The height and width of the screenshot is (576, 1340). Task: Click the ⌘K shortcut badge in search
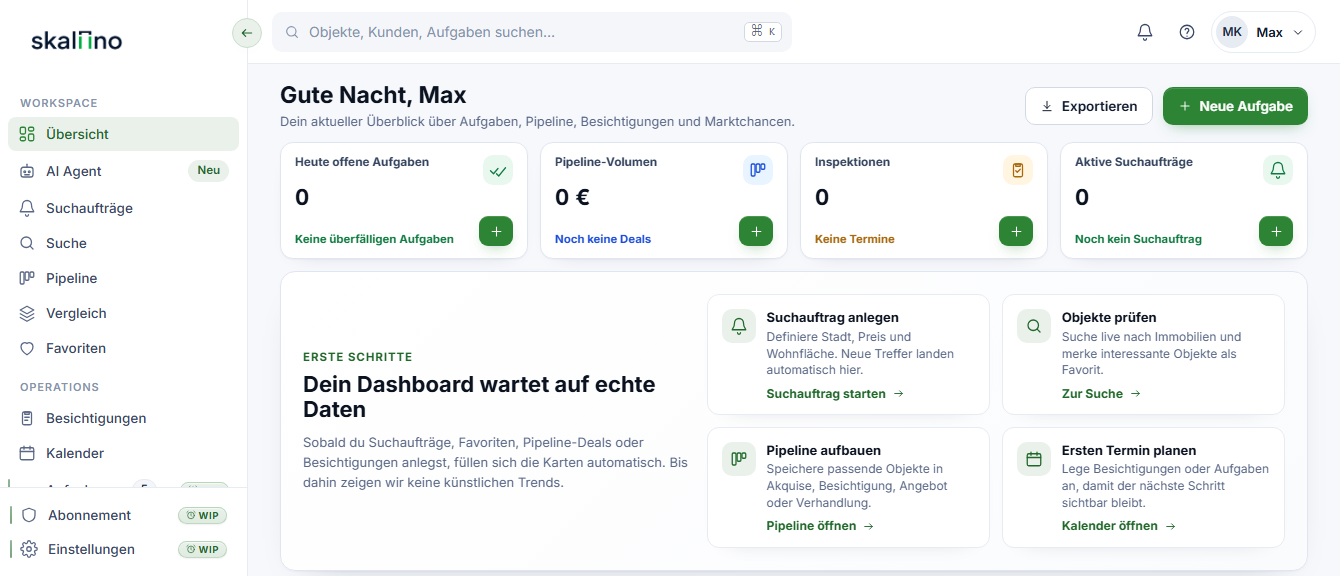point(762,32)
